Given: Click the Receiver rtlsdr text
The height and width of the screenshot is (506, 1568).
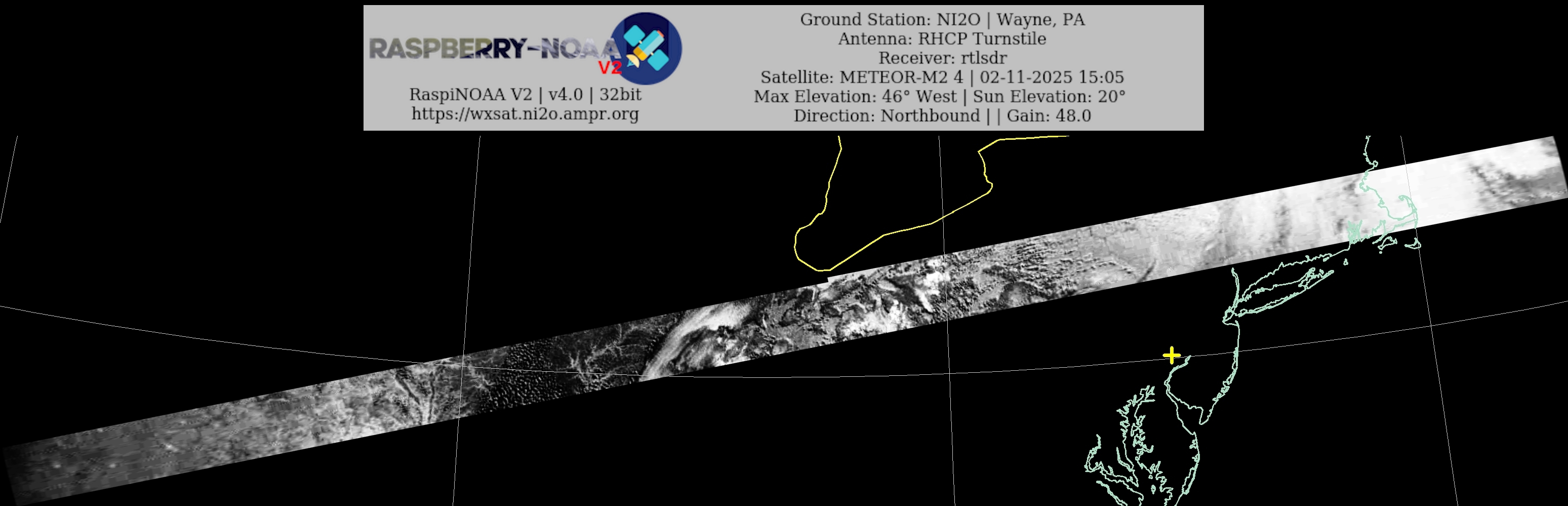Looking at the screenshot, I should point(942,58).
